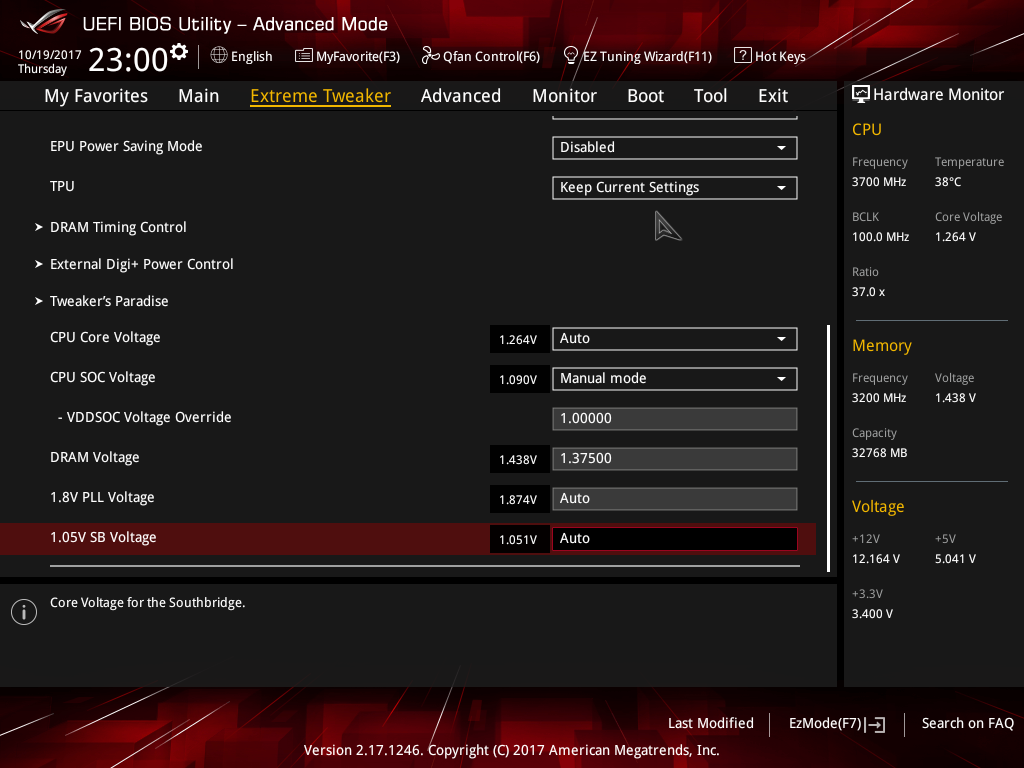Click the 1.8V PLL Voltage field

675,498
